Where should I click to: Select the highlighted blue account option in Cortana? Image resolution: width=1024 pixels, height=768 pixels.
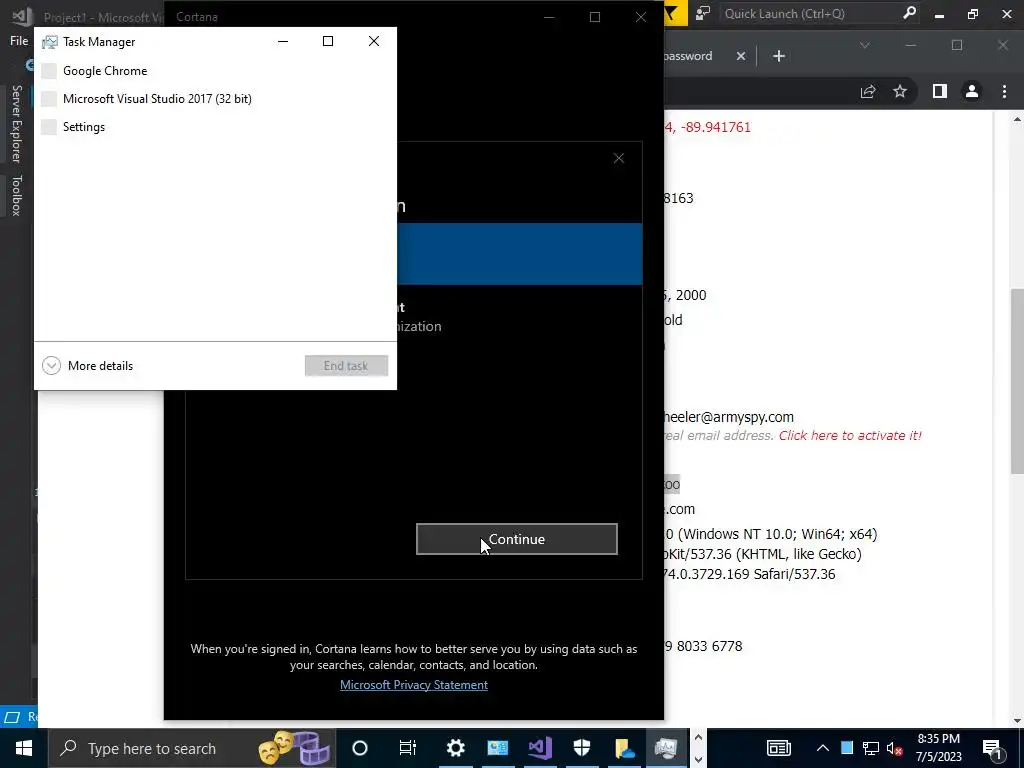coord(520,254)
